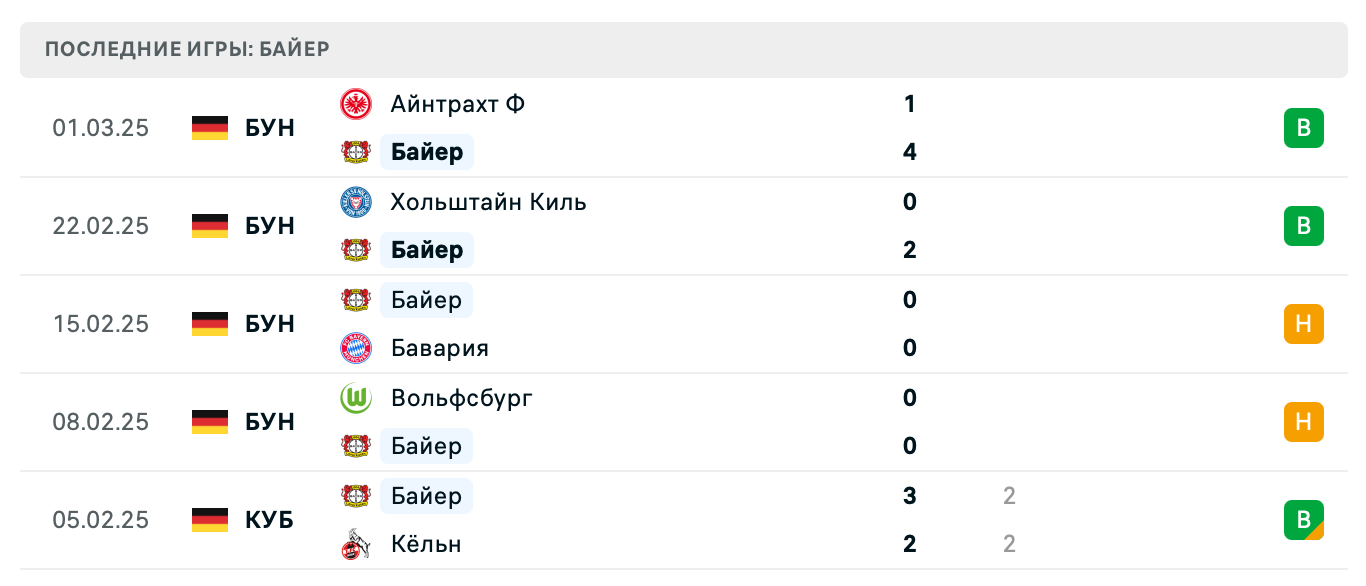Select the Köln goat club crest
The height and width of the screenshot is (586, 1366).
(357, 544)
